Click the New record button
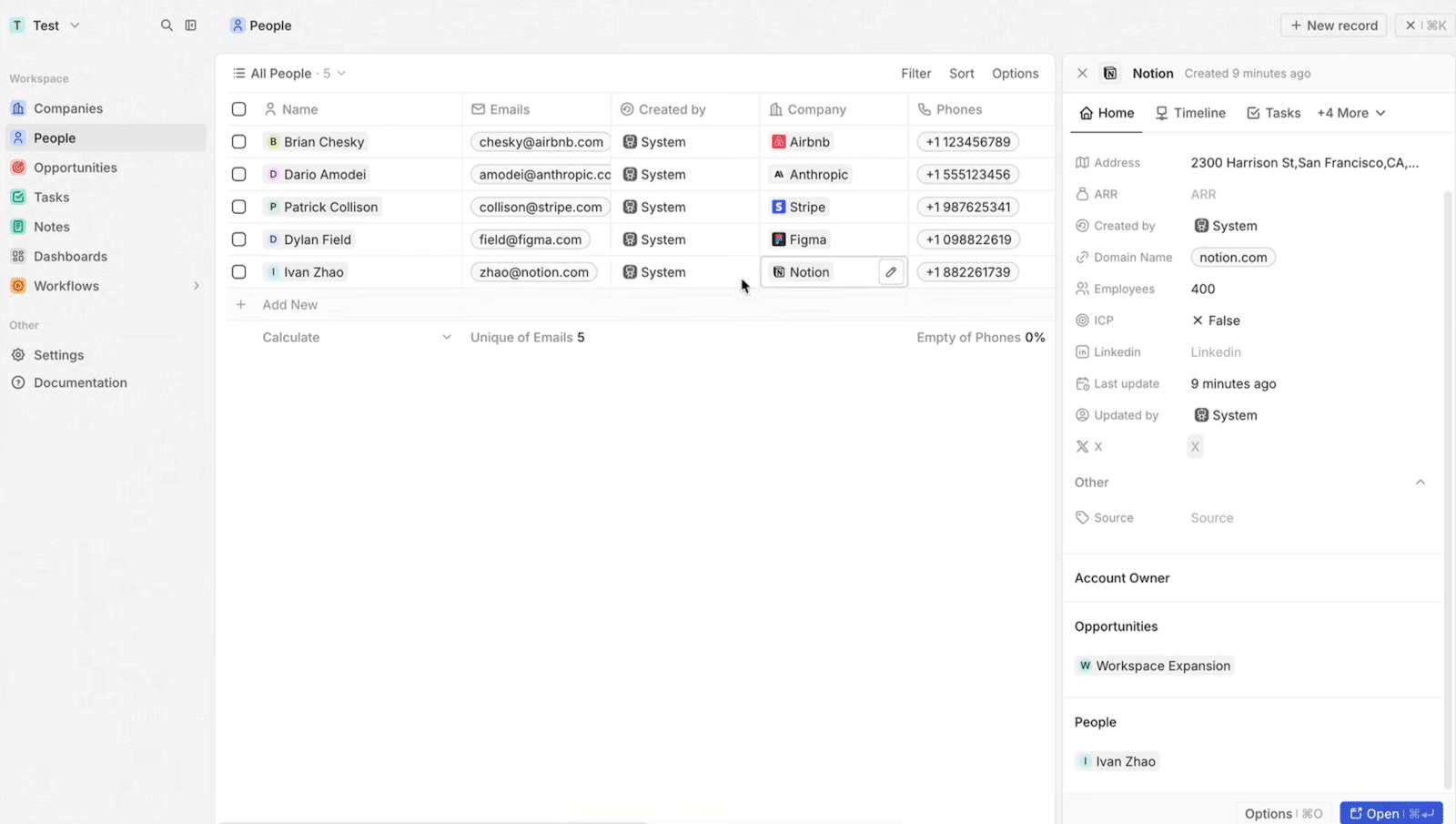The image size is (1456, 824). point(1333,25)
